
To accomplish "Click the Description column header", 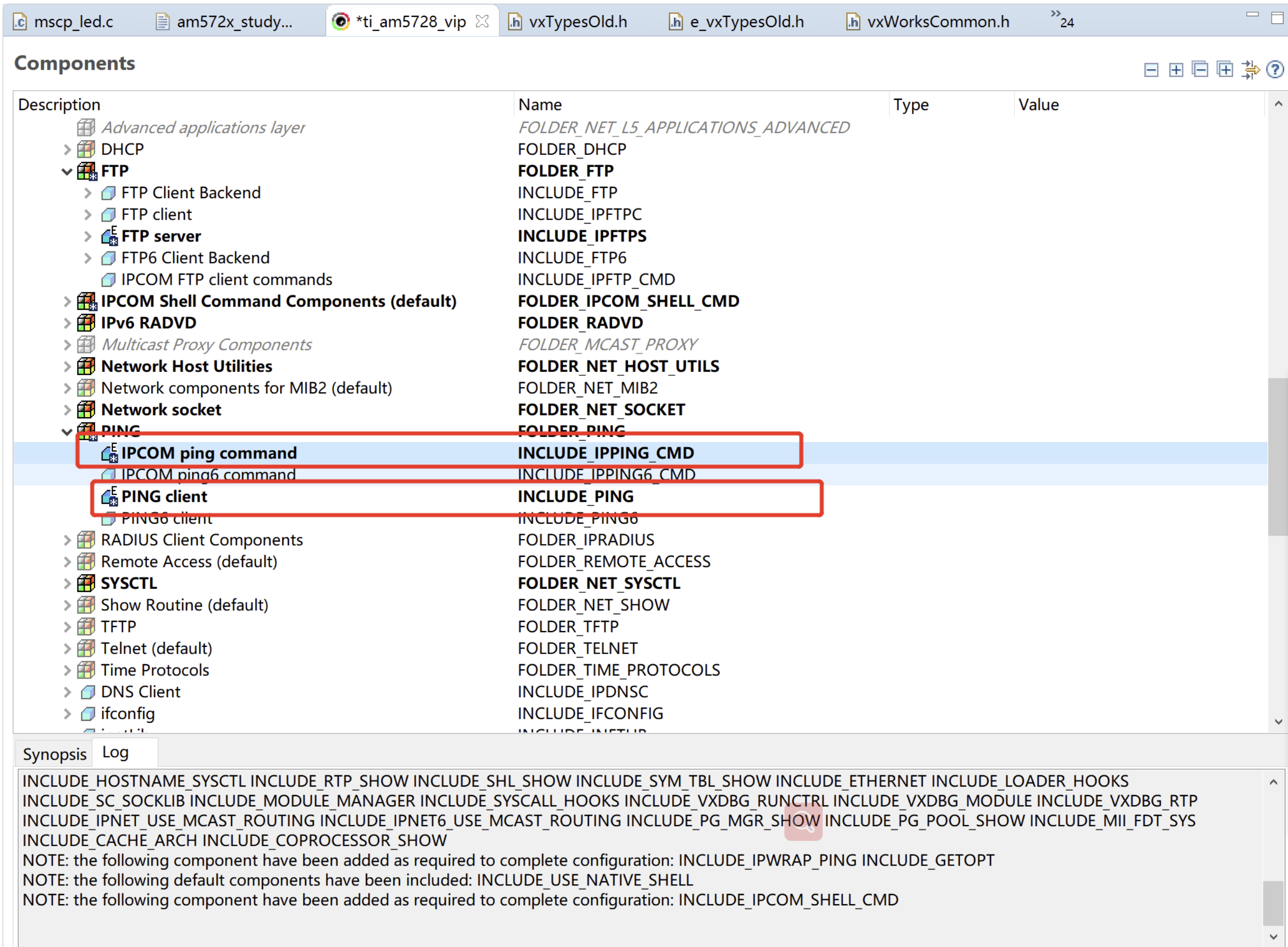I will [59, 104].
